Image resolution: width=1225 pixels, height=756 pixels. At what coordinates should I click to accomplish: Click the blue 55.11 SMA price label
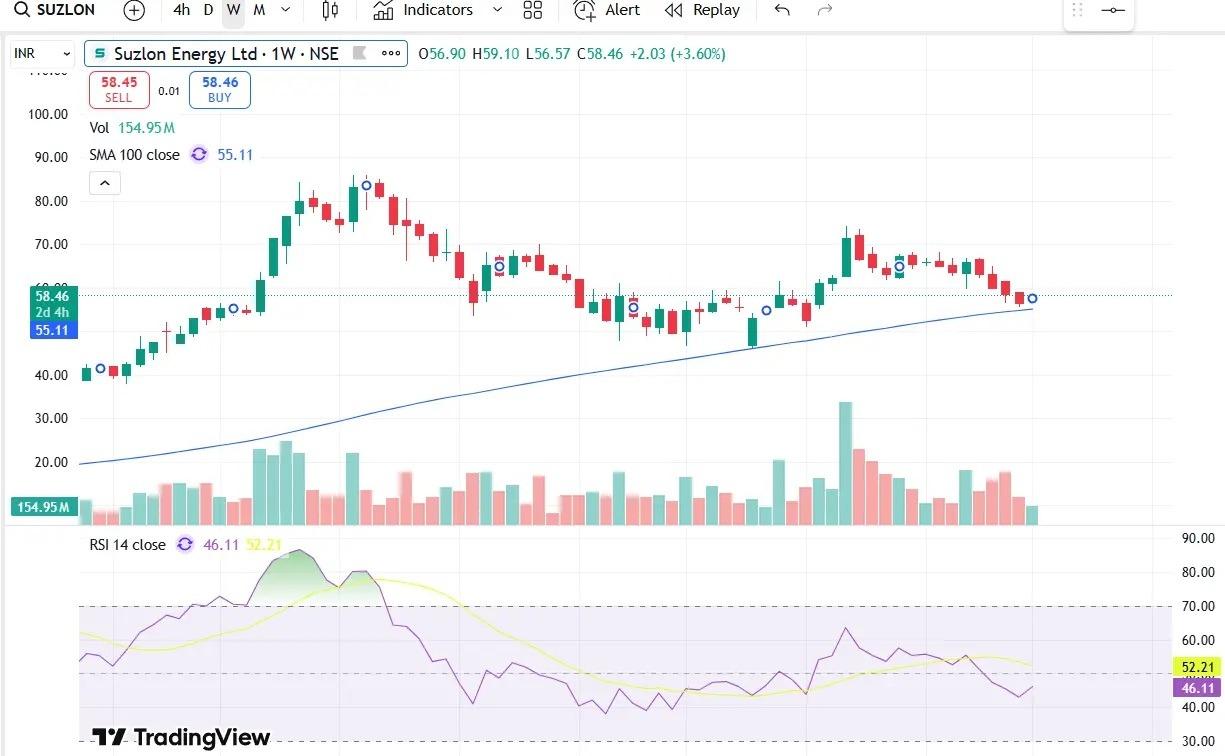[x=53, y=330]
